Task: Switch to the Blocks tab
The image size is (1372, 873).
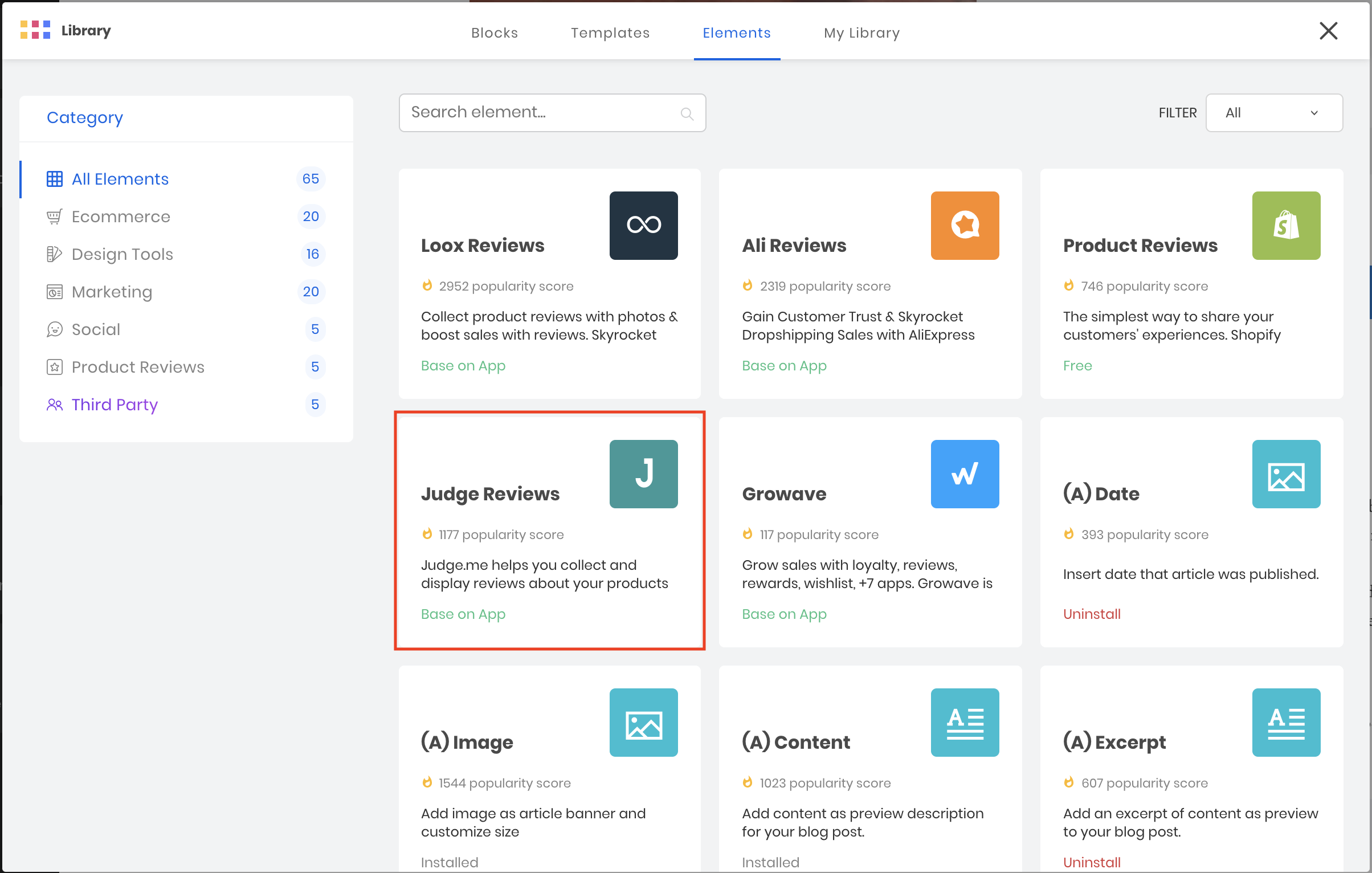Action: [x=495, y=33]
